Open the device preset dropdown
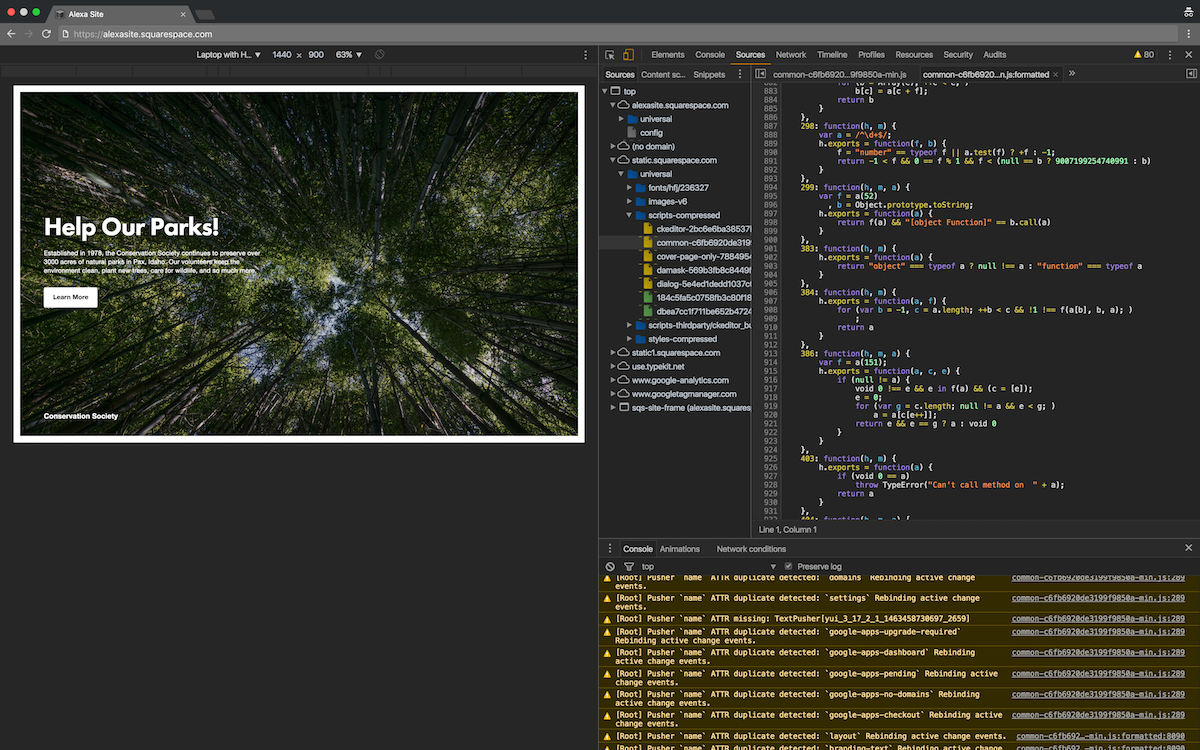Screen dimensions: 1200x750 [x=228, y=55]
